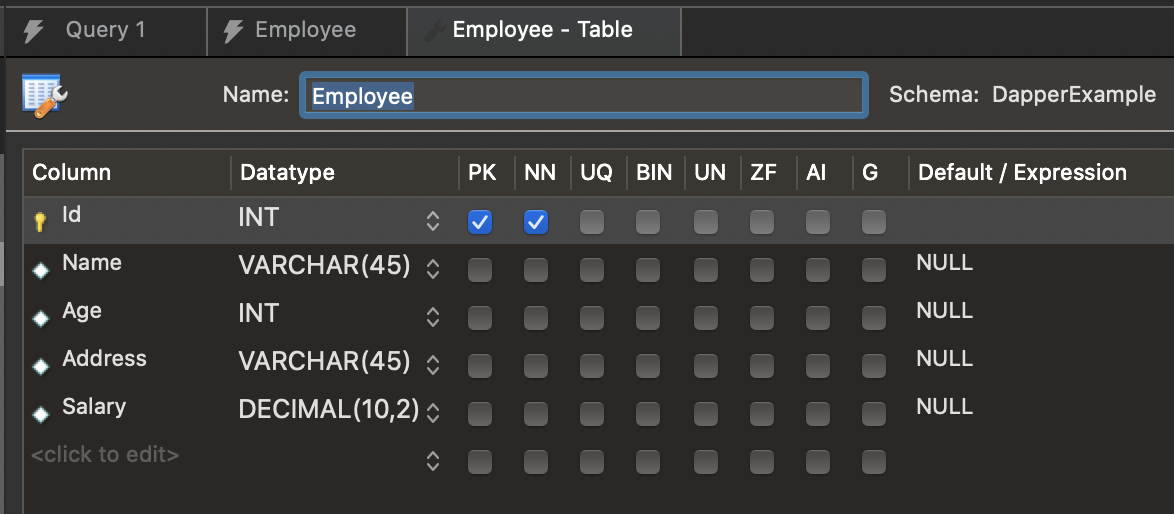Click the primary key icon for Id
This screenshot has height=514, width=1174.
click(x=41, y=222)
